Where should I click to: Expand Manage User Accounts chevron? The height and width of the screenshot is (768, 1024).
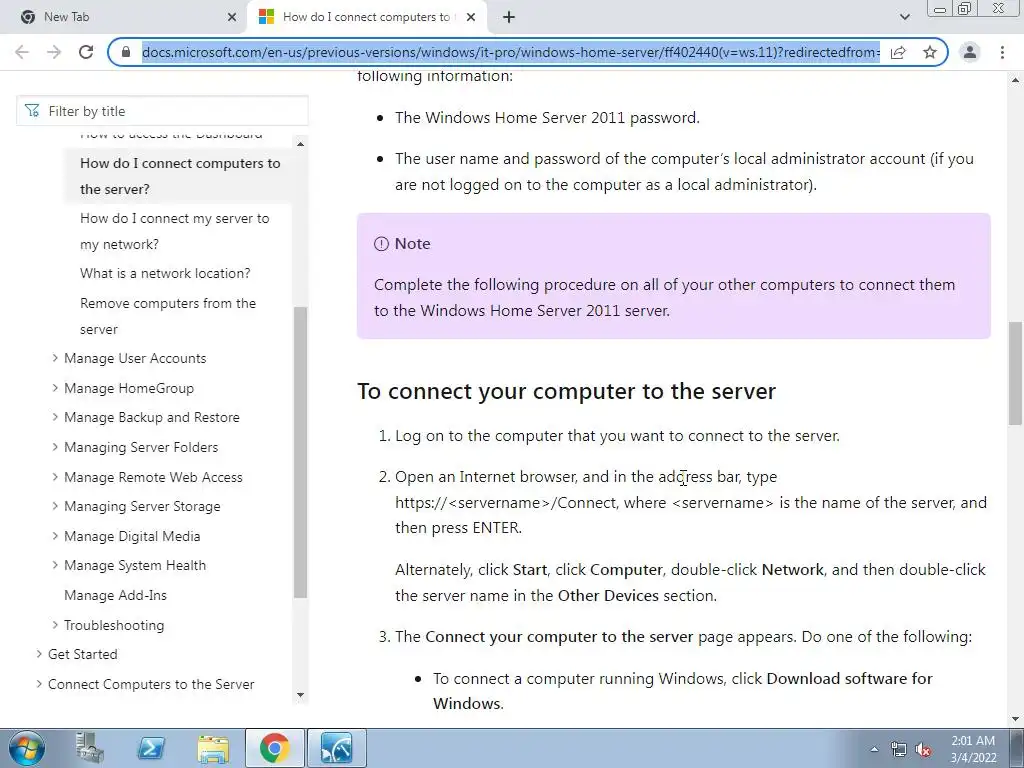[x=55, y=358]
